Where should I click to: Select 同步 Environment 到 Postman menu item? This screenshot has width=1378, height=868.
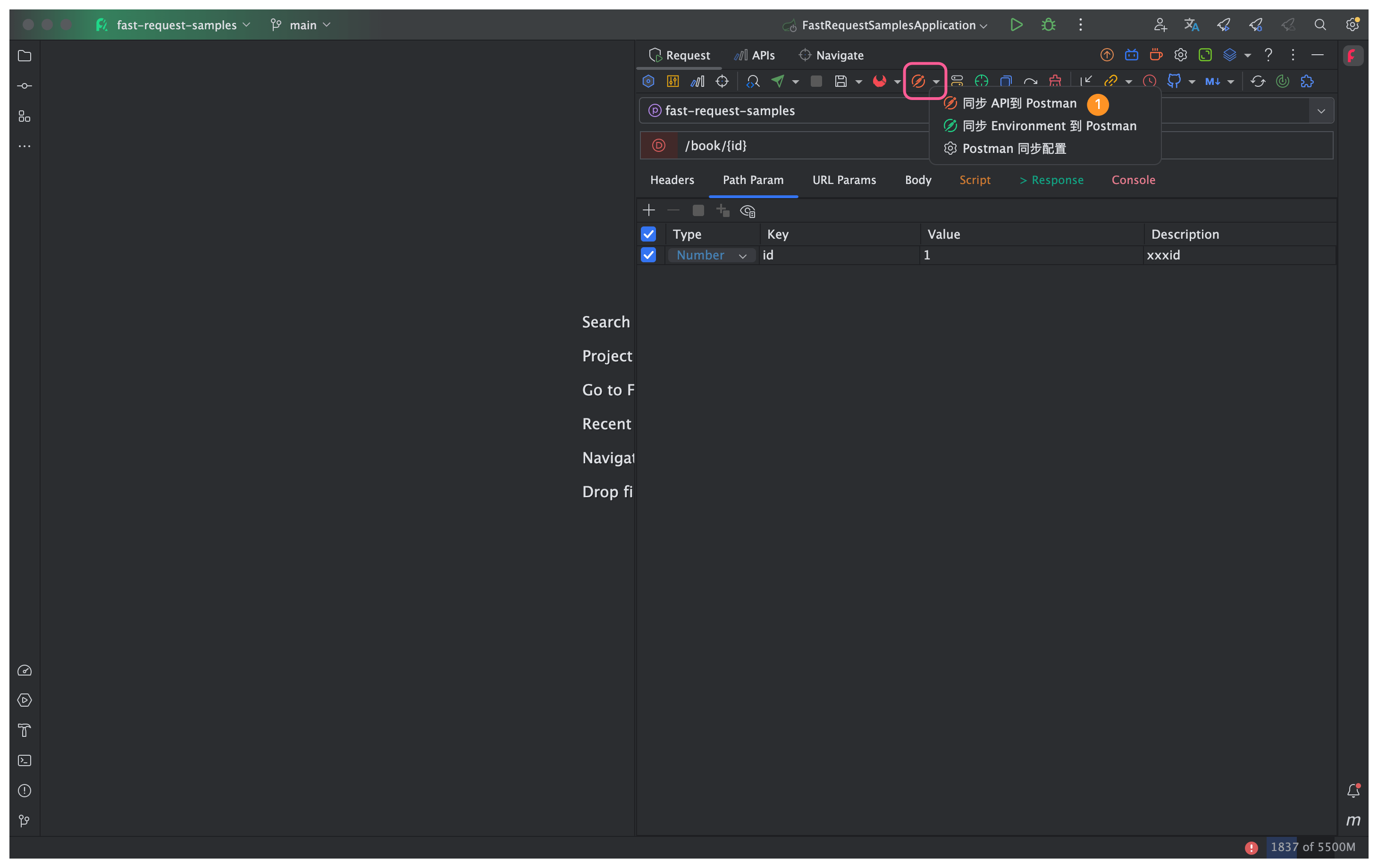coord(1049,126)
